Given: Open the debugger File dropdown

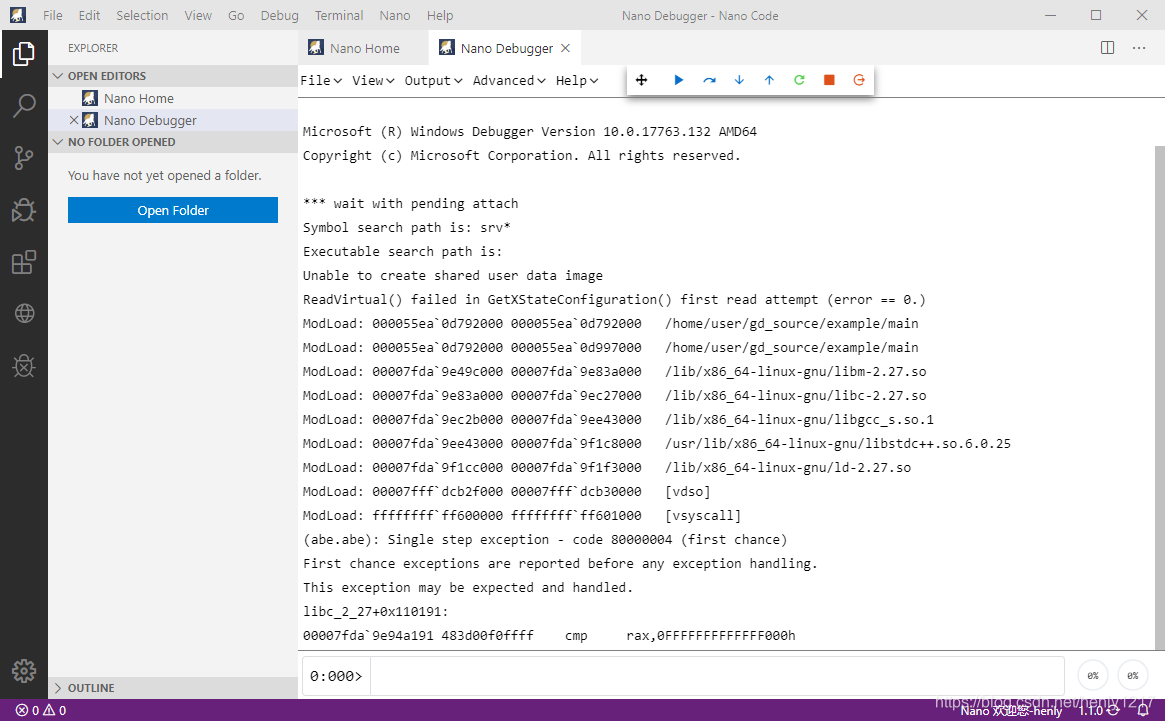Looking at the screenshot, I should coord(321,80).
